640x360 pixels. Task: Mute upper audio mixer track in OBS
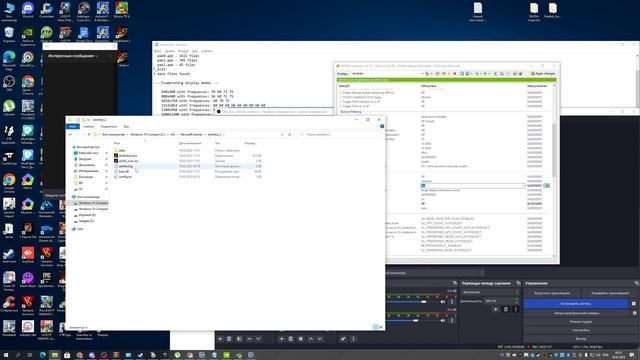coord(443,302)
